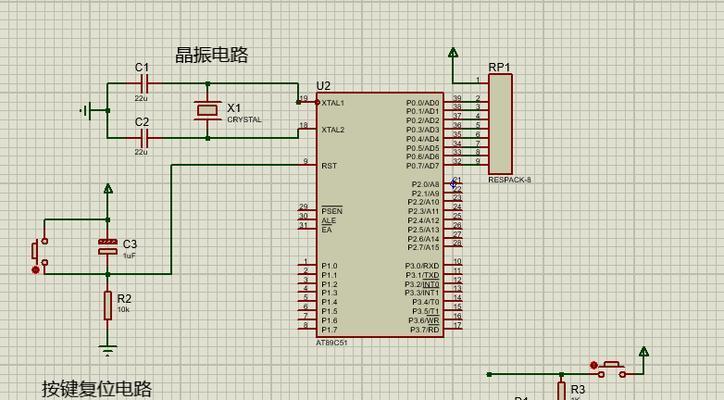Click the 22u value under C2
Image resolution: width=724 pixels, height=400 pixels.
pos(141,152)
